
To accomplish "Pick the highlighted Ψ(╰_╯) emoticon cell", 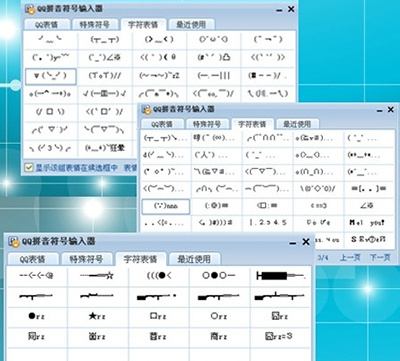I will (51, 76).
